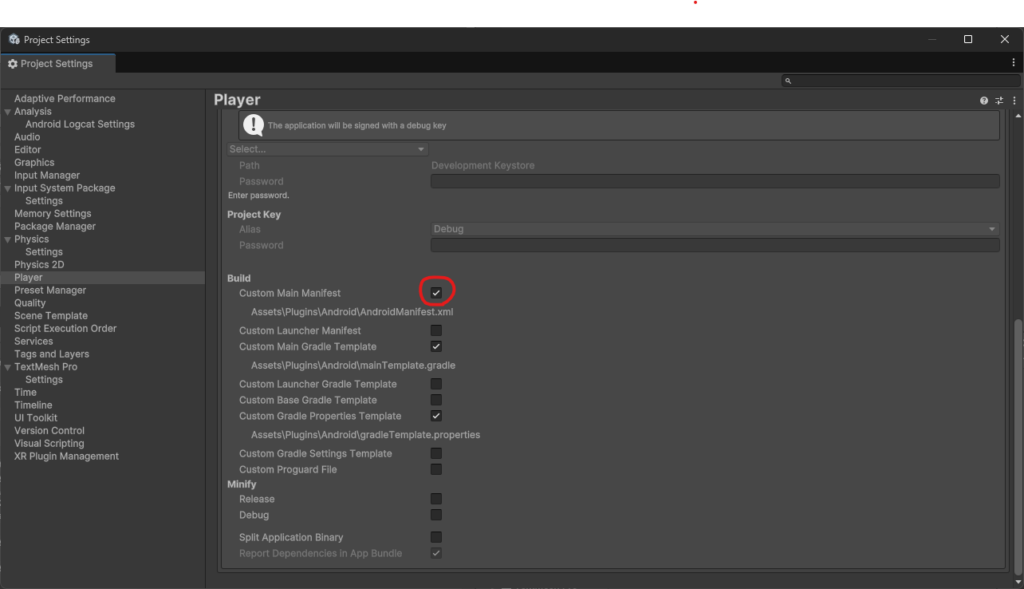The height and width of the screenshot is (589, 1024).
Task: Disable Custom Main Gradle Template
Action: click(x=436, y=347)
